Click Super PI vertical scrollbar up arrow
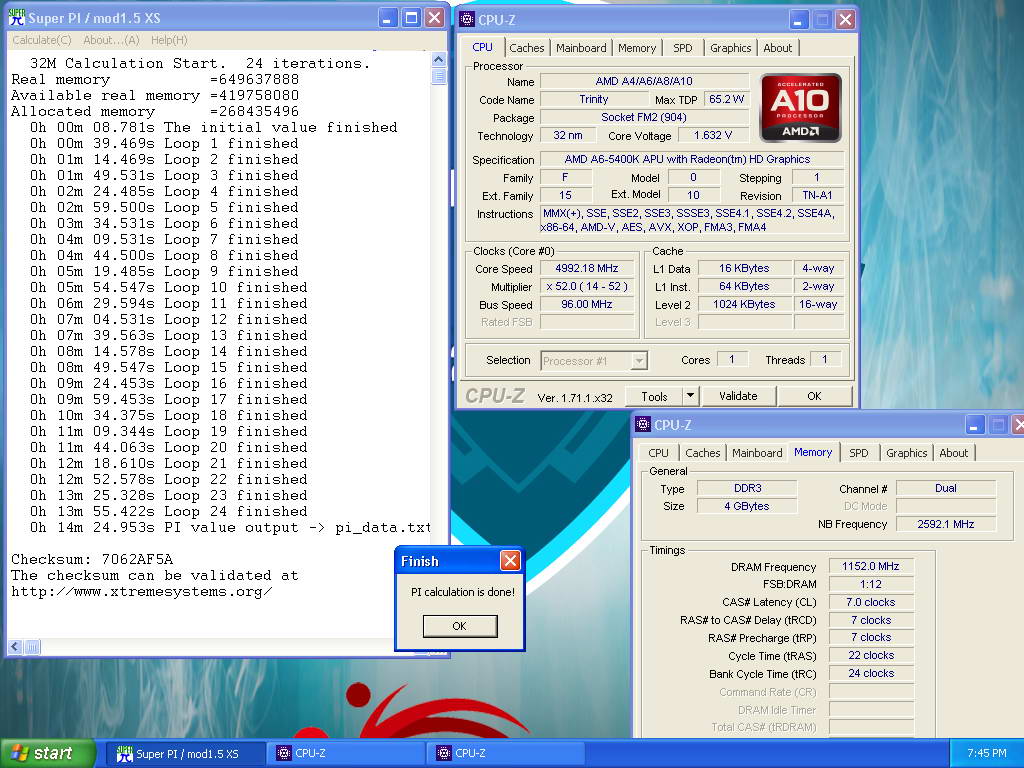Viewport: 1024px width, 768px height. (438, 59)
